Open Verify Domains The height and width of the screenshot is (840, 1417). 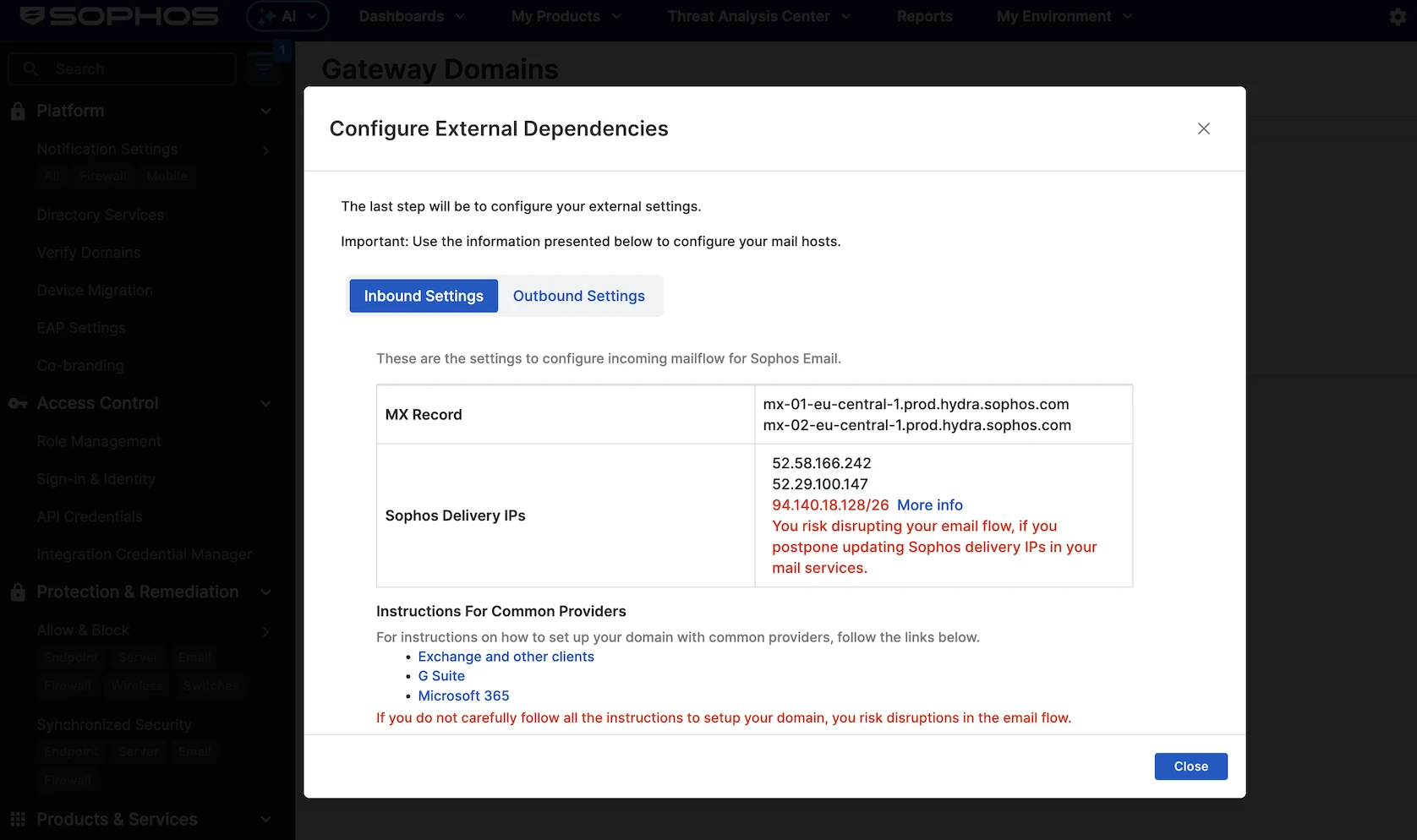89,253
